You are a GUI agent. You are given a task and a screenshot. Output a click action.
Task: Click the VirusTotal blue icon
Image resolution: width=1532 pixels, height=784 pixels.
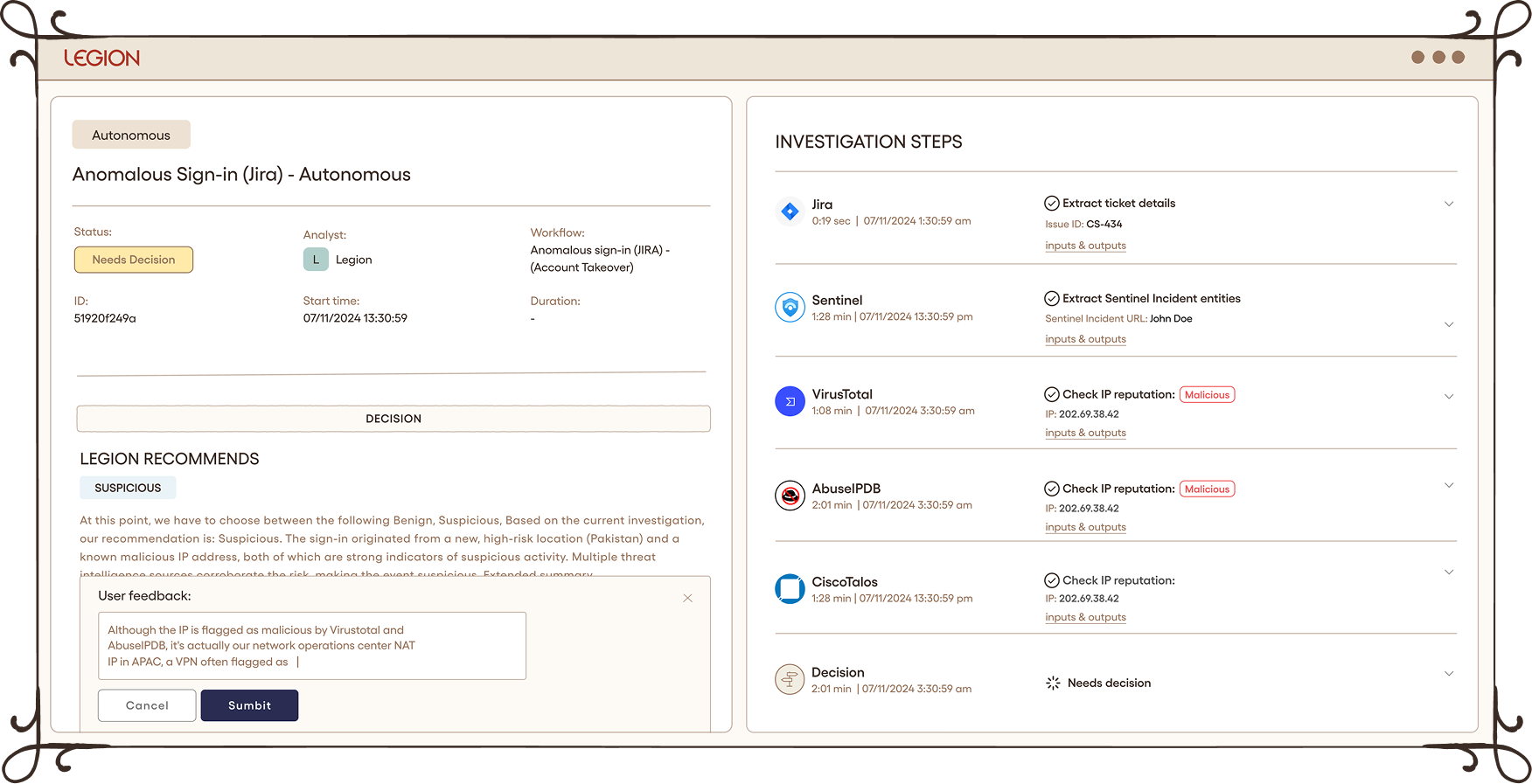click(x=790, y=401)
